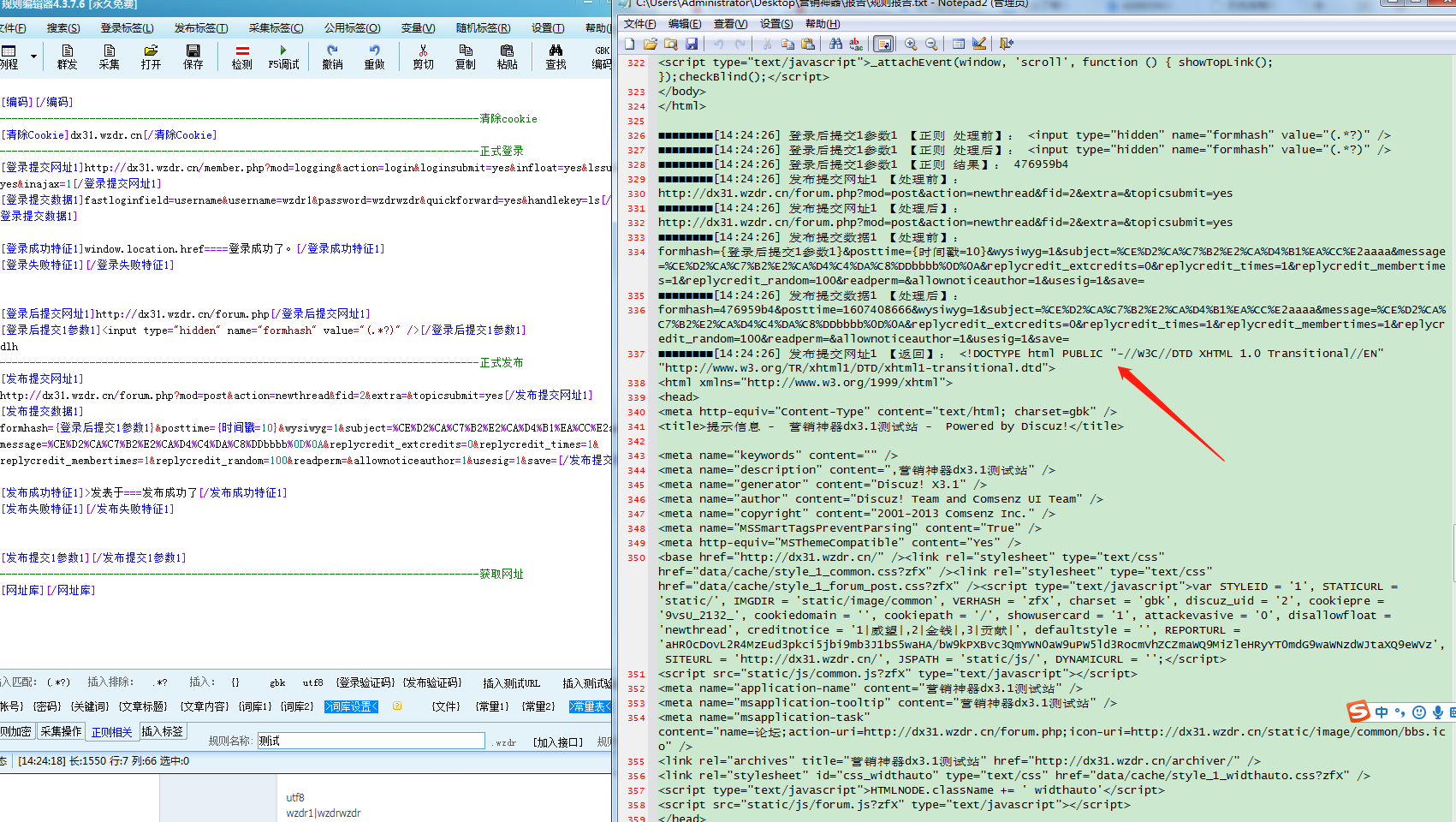
Task: Click the Notepad2 exit door icon
Action: point(1007,44)
